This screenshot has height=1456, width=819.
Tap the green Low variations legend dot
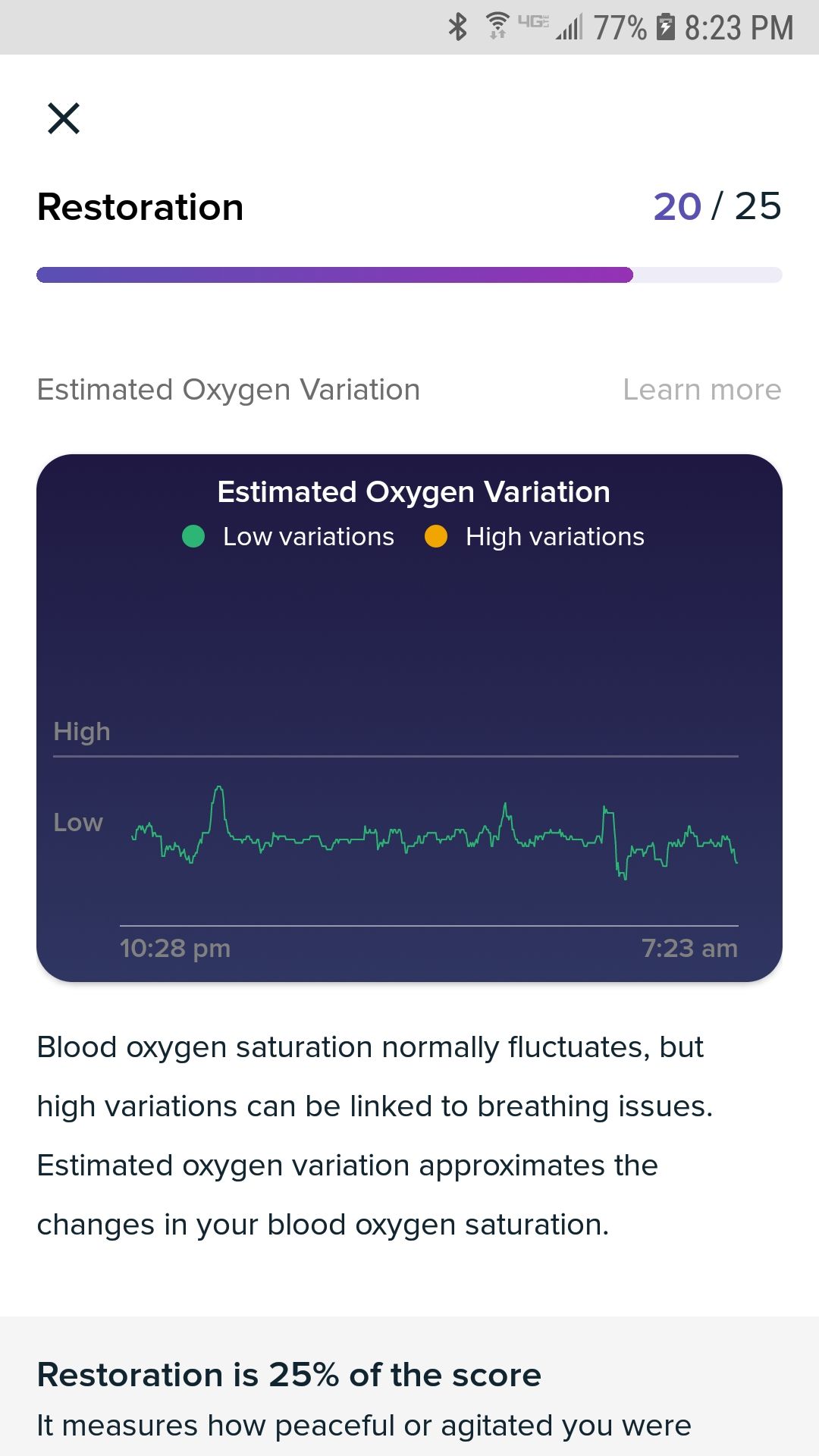(193, 537)
